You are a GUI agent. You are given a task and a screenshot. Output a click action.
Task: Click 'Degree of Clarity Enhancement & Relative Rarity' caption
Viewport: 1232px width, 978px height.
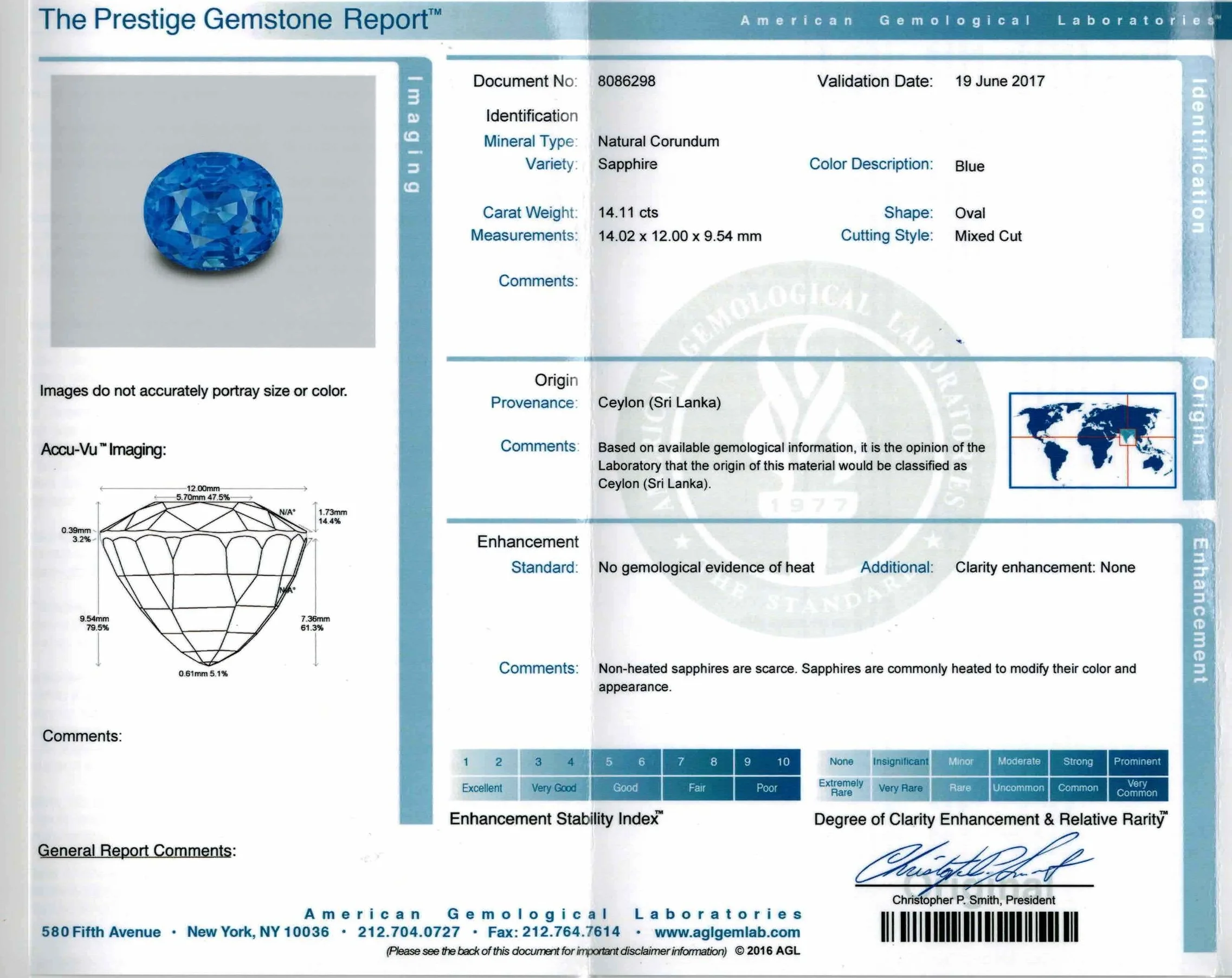(991, 820)
